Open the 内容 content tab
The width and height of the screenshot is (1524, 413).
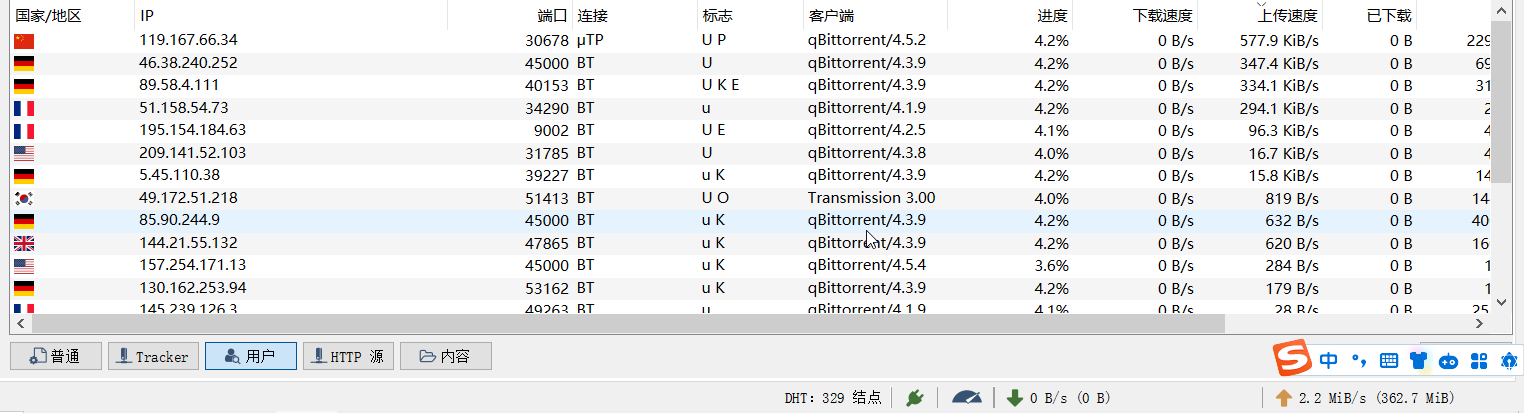point(446,356)
